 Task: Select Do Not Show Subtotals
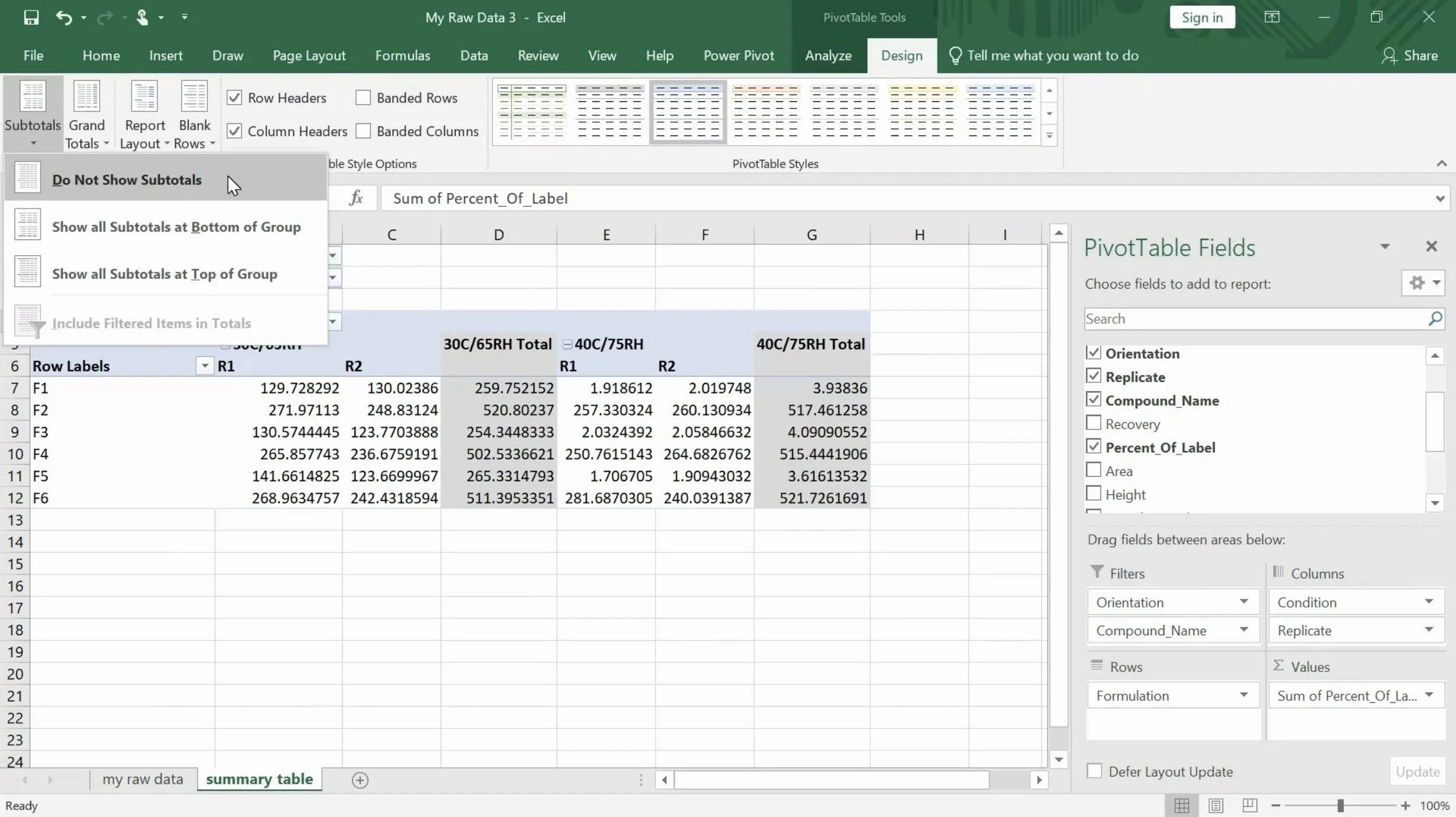click(127, 179)
